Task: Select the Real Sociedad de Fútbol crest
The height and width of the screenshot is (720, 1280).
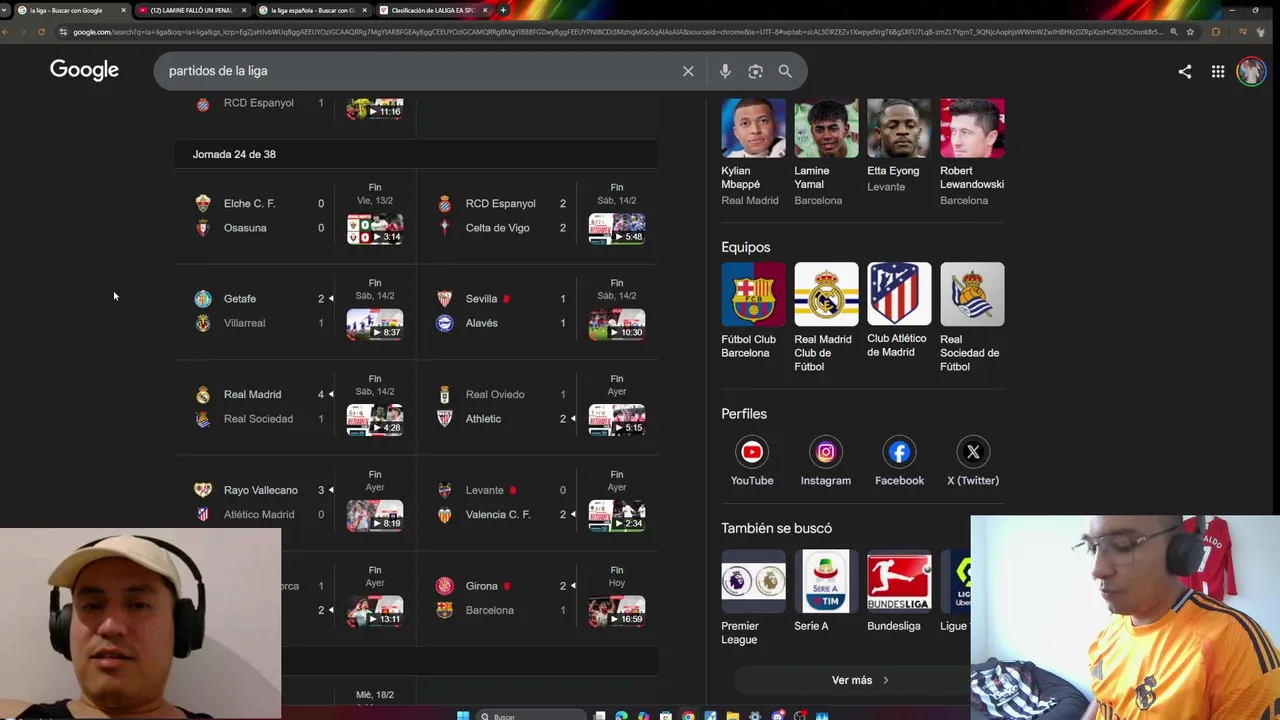Action: pos(972,294)
